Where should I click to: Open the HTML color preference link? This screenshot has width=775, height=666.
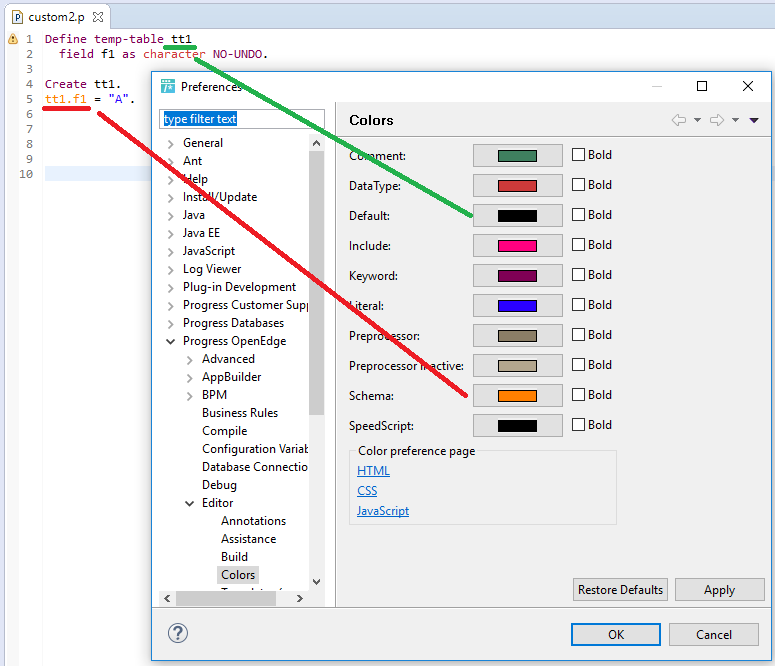373,471
